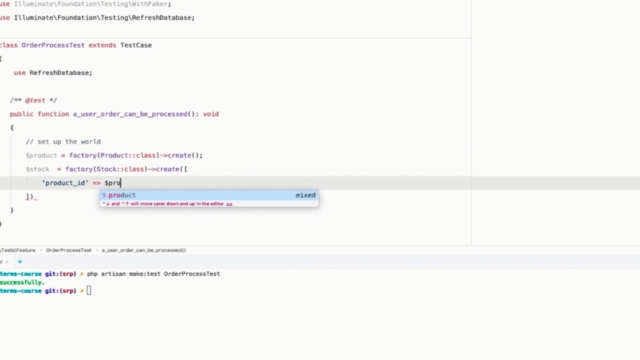Click the $stock factory create line
The width and height of the screenshot is (640, 360).
pyautogui.click(x=106, y=169)
